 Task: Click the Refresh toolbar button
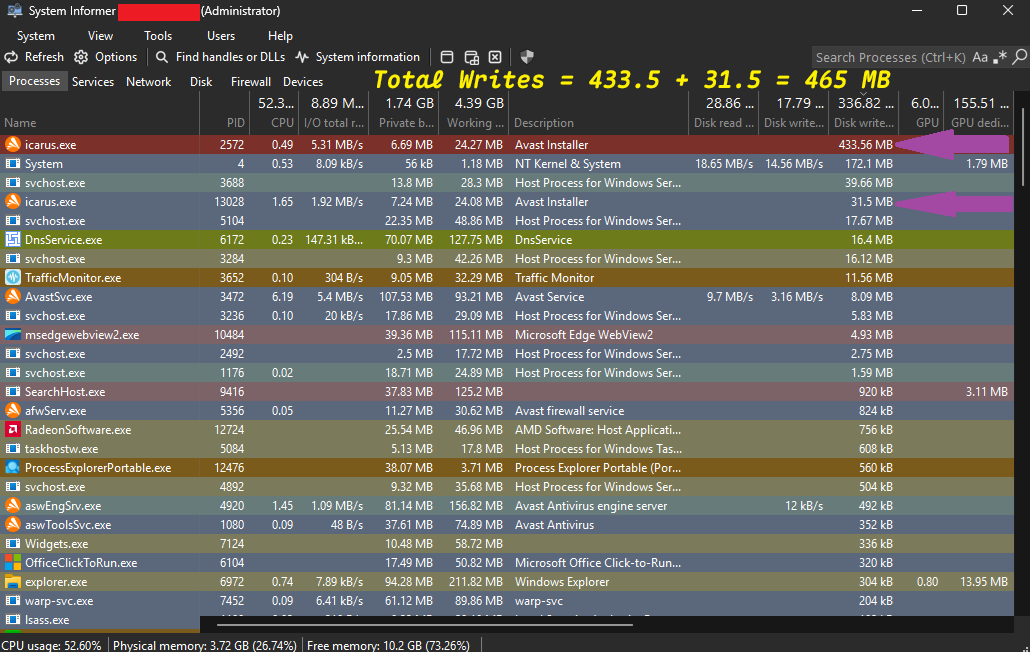[x=34, y=57]
